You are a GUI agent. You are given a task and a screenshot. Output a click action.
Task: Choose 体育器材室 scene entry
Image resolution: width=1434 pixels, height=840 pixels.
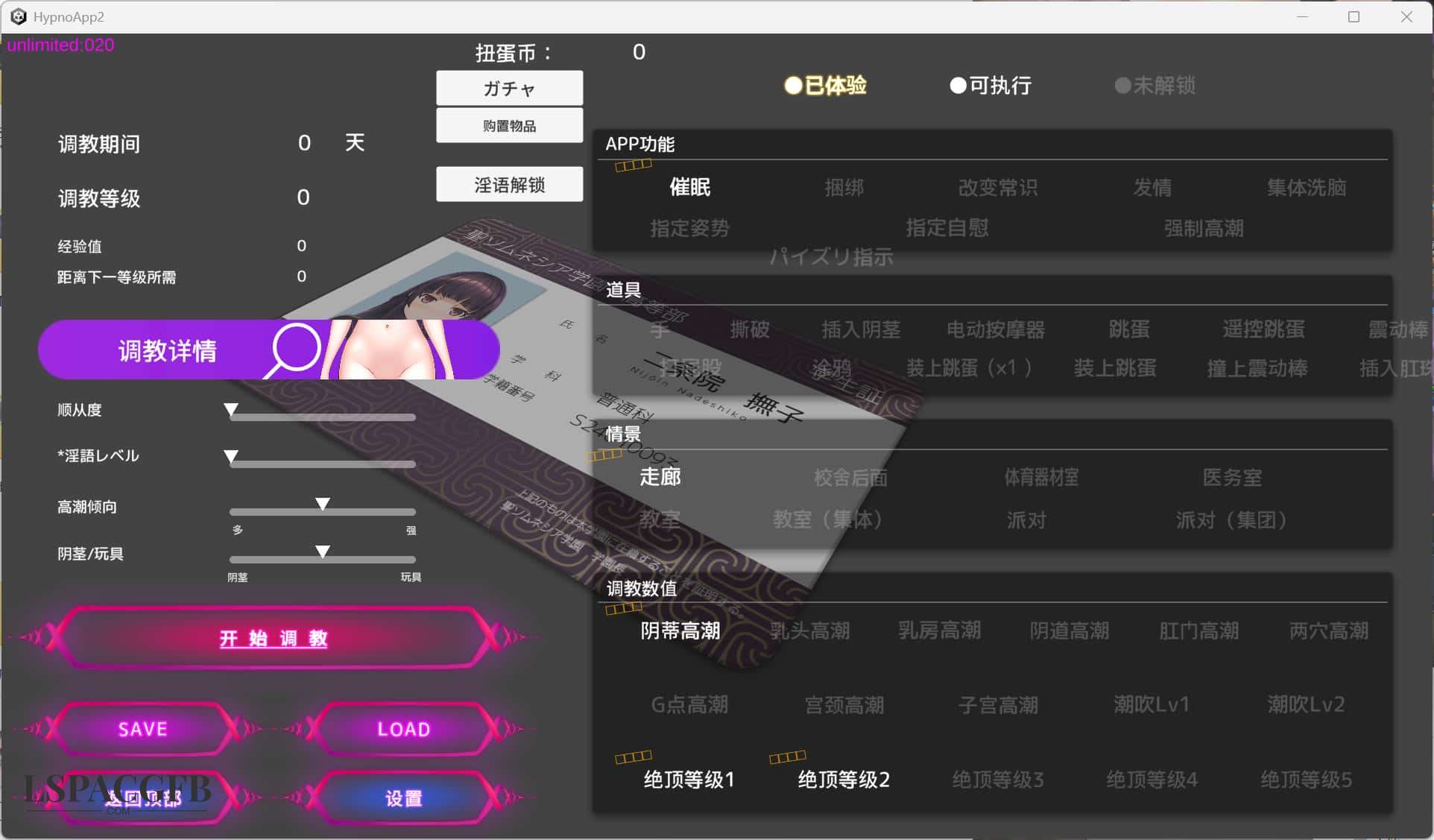point(1040,477)
